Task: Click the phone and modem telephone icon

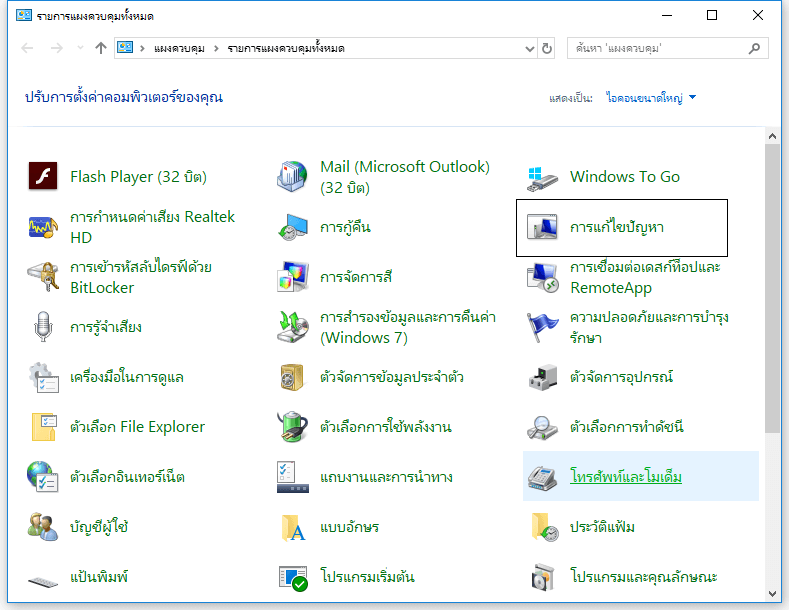Action: tap(542, 477)
